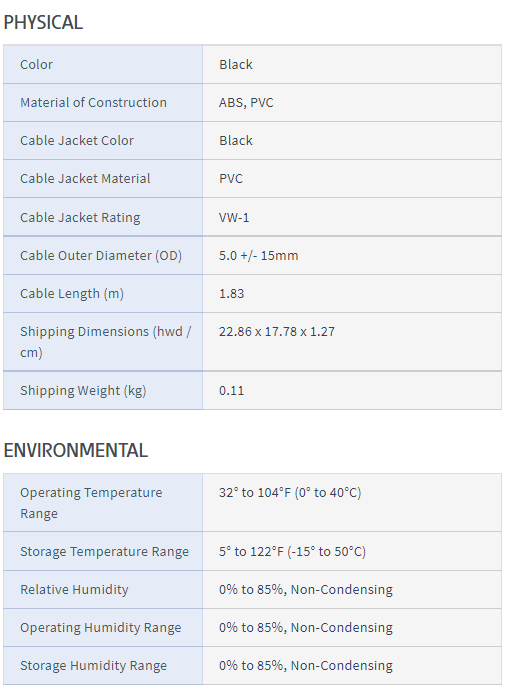Click the Cable Jacket Material value PVC

[x=231, y=178]
